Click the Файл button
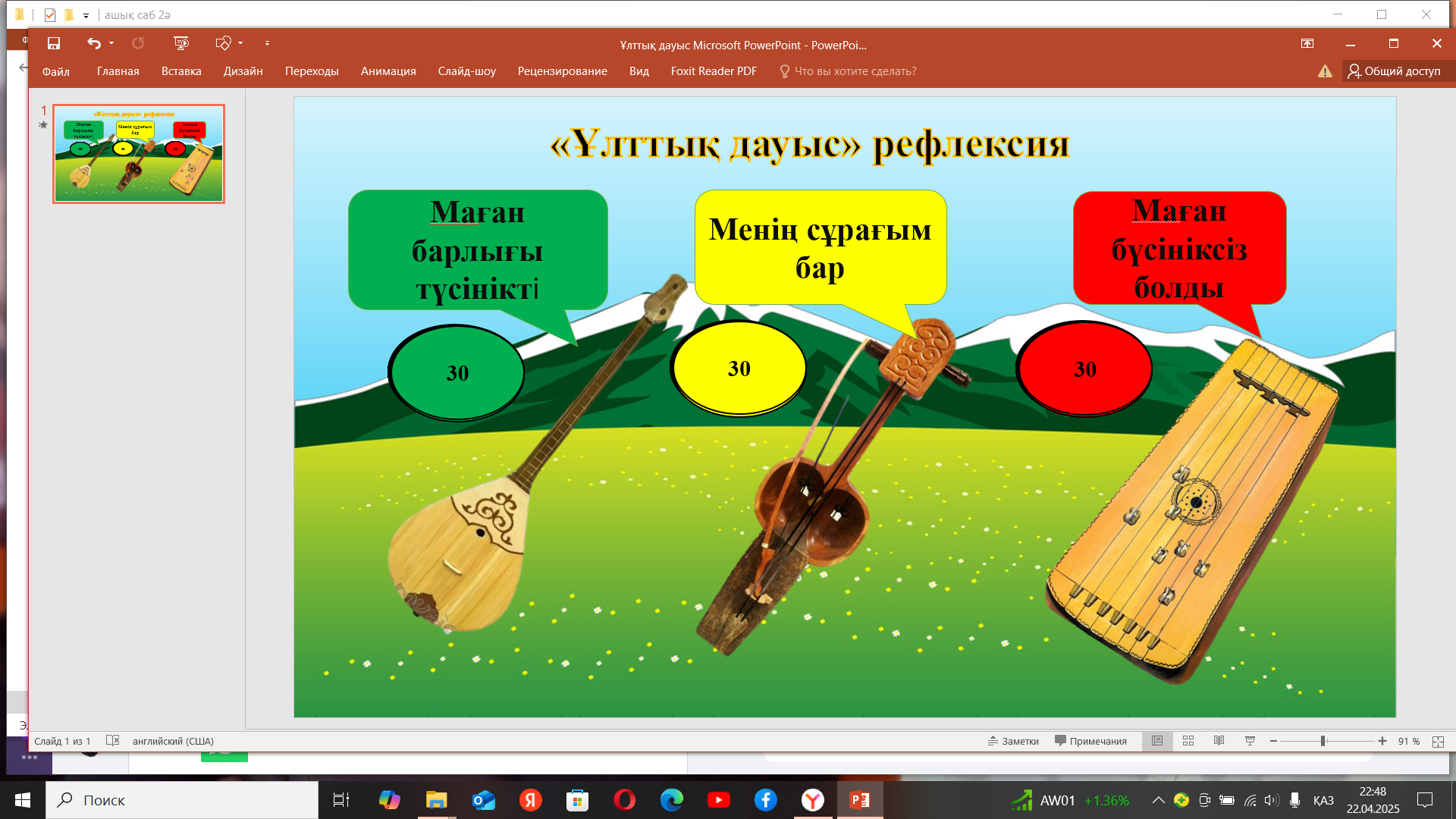The height and width of the screenshot is (819, 1456). tap(56, 71)
